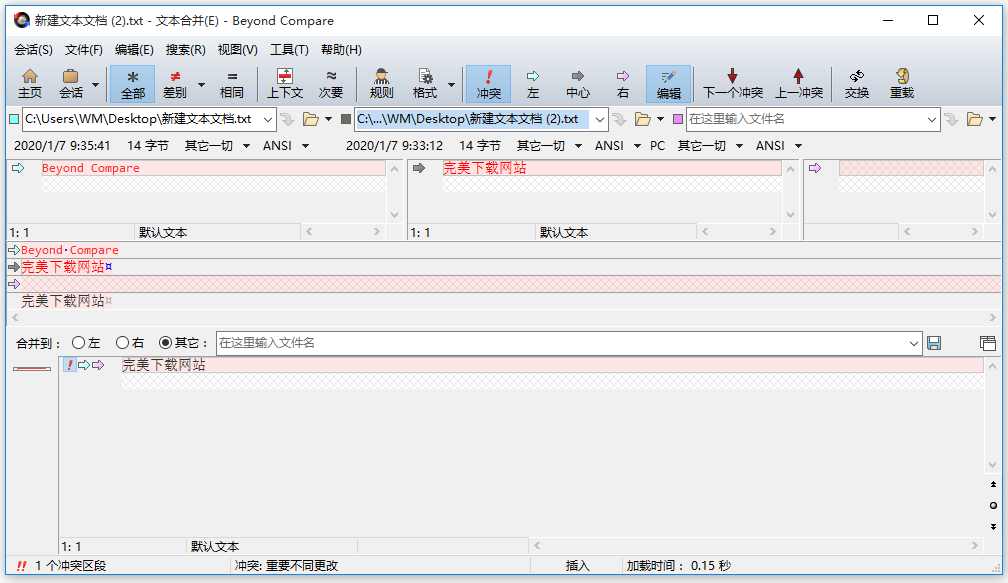Click the 交换 (Swap) toolbar icon
1008x583 pixels.
(856, 84)
